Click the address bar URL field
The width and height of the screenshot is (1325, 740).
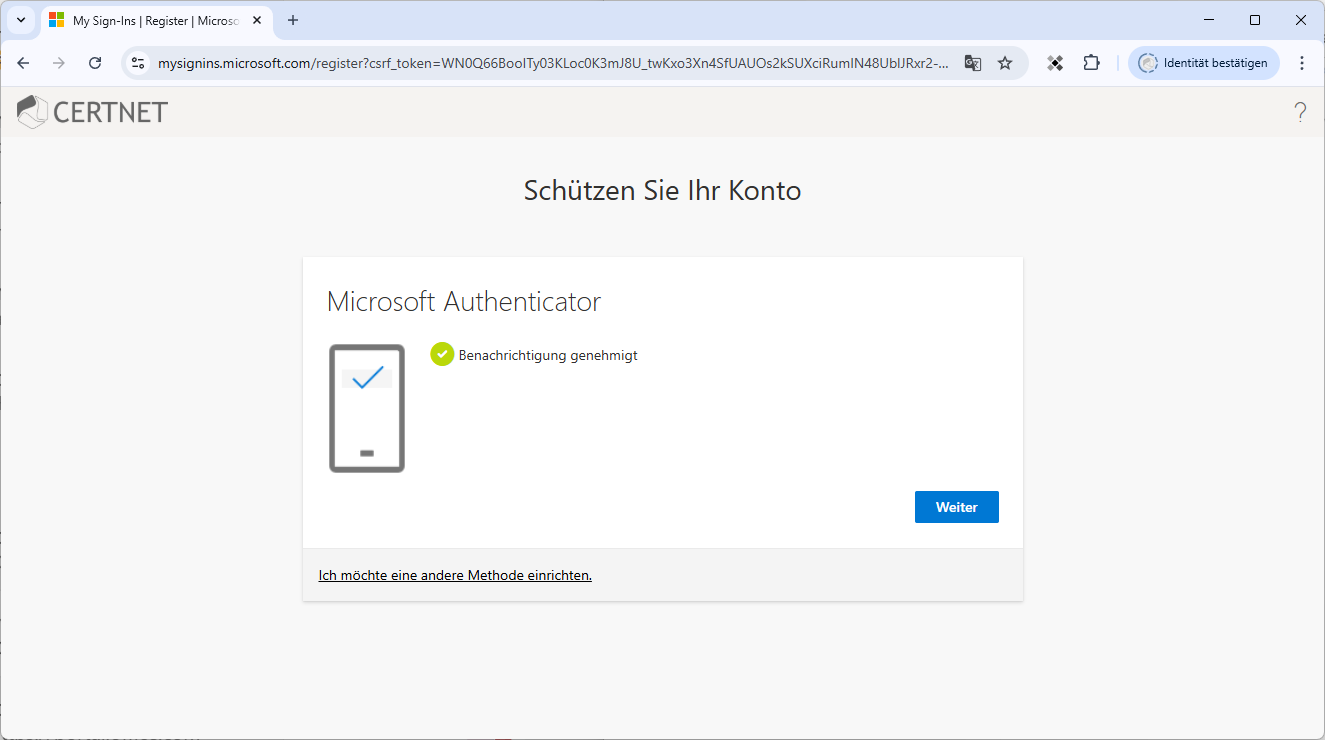(550, 63)
